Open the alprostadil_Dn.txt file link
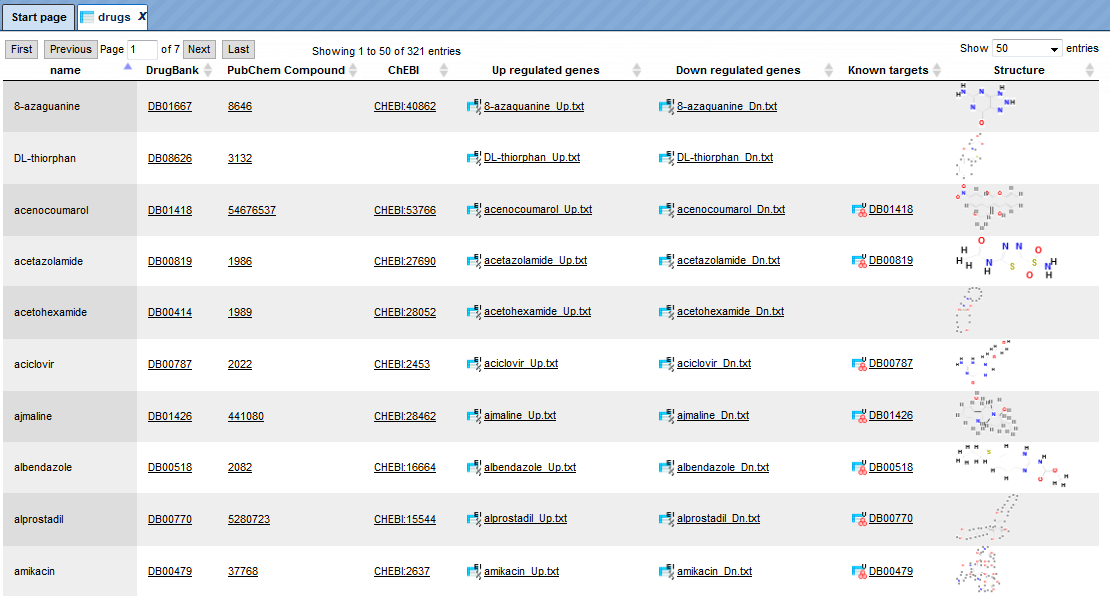The image size is (1110, 596). (719, 518)
